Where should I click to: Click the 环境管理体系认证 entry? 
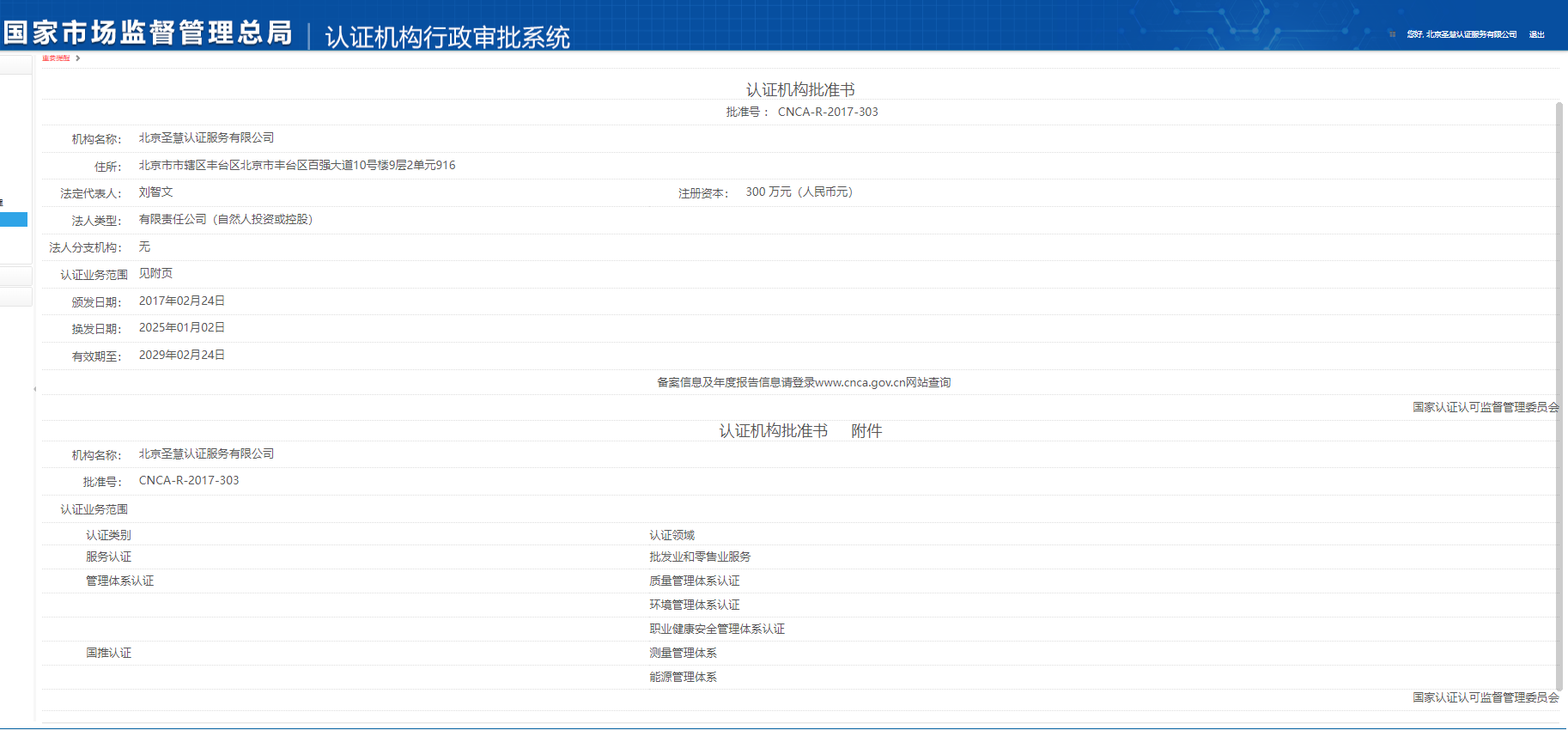(x=695, y=605)
